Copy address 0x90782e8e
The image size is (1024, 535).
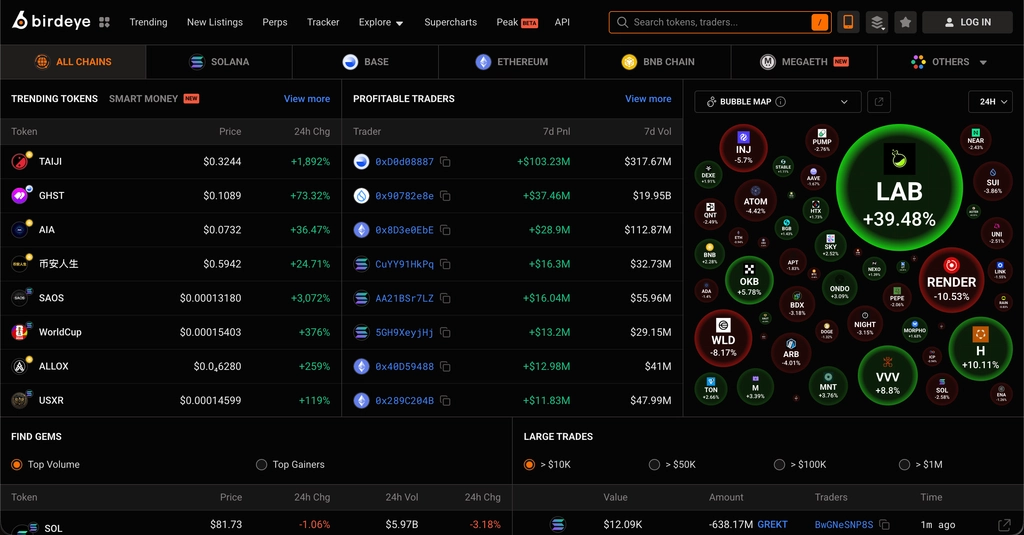[445, 195]
